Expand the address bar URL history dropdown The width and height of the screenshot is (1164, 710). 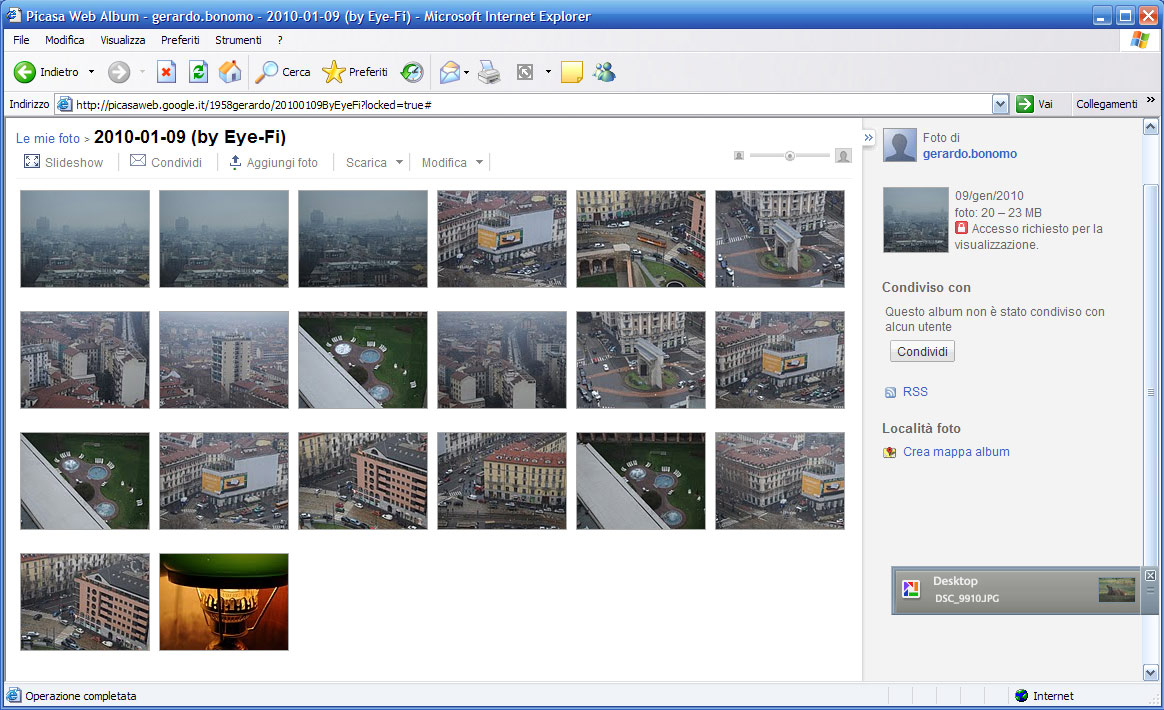point(1000,104)
